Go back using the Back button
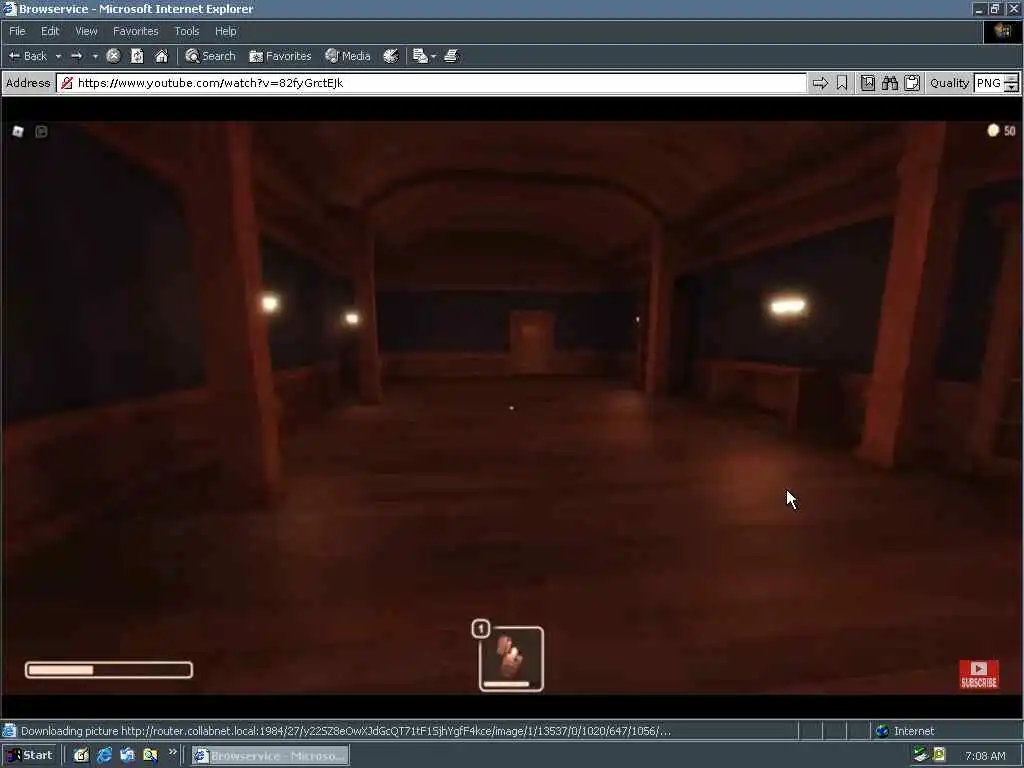 (x=27, y=56)
